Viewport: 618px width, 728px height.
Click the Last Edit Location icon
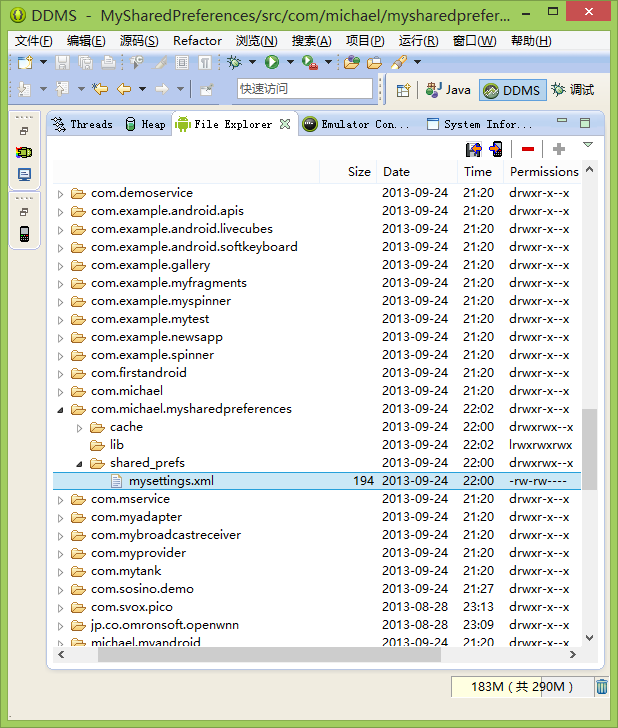100,89
